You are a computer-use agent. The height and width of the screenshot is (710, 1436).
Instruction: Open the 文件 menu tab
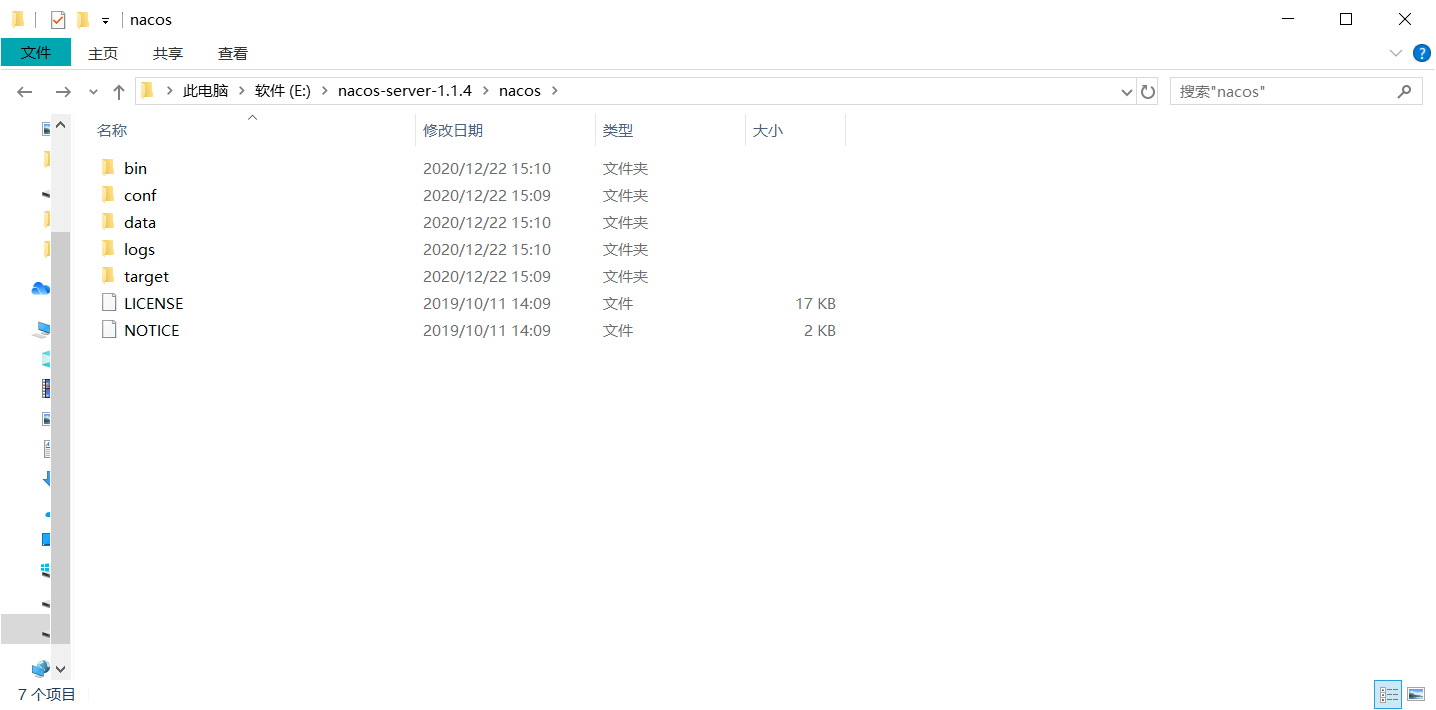coord(36,53)
